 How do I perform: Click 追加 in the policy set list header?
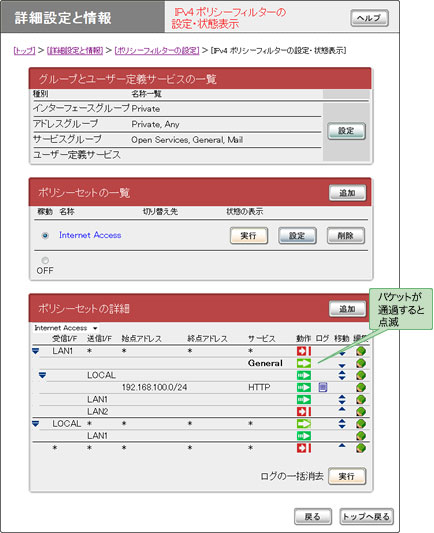click(x=347, y=193)
